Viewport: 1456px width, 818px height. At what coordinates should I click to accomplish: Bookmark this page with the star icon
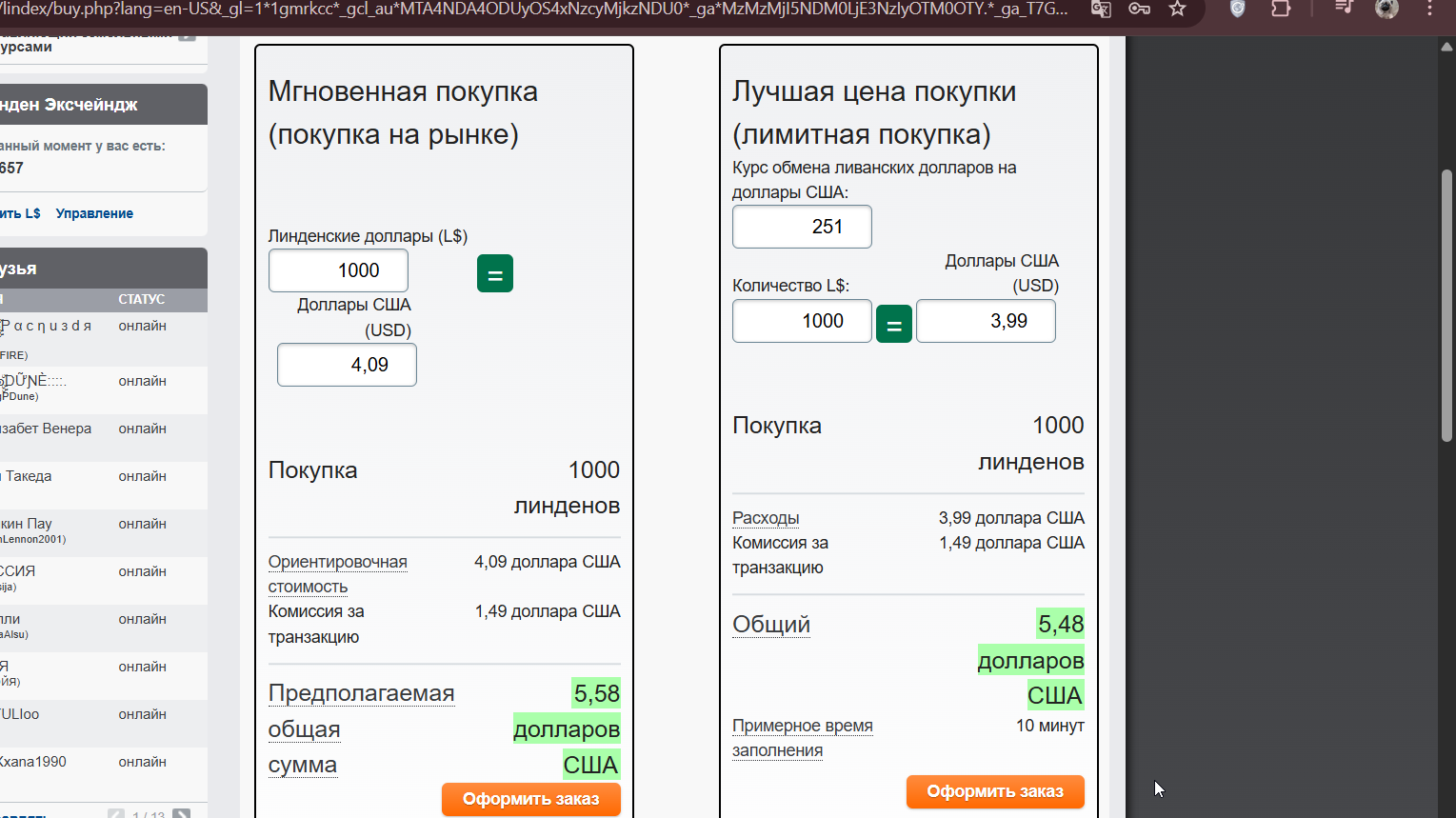(x=1178, y=9)
